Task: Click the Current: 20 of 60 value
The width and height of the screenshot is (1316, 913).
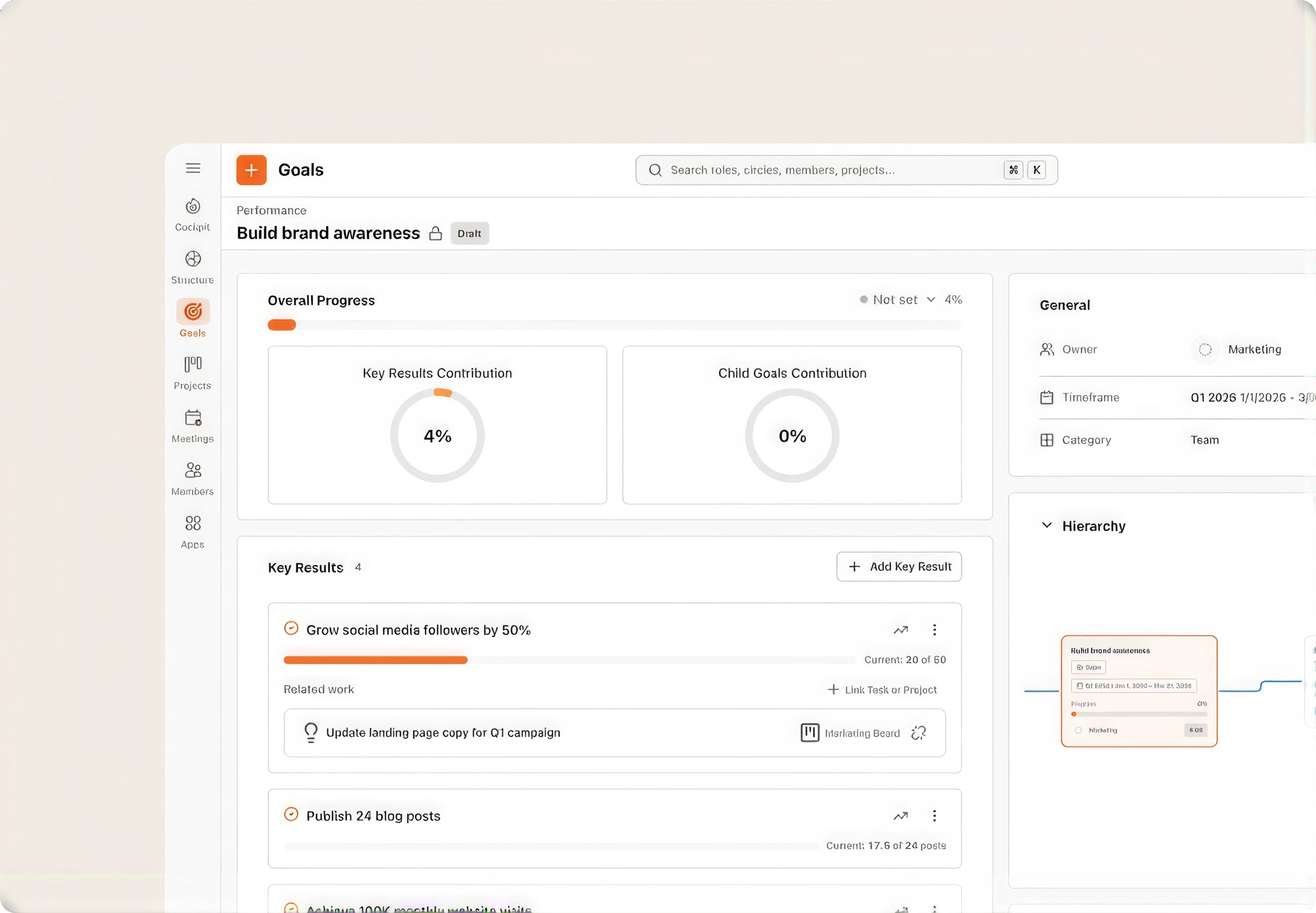Action: pyautogui.click(x=905, y=660)
